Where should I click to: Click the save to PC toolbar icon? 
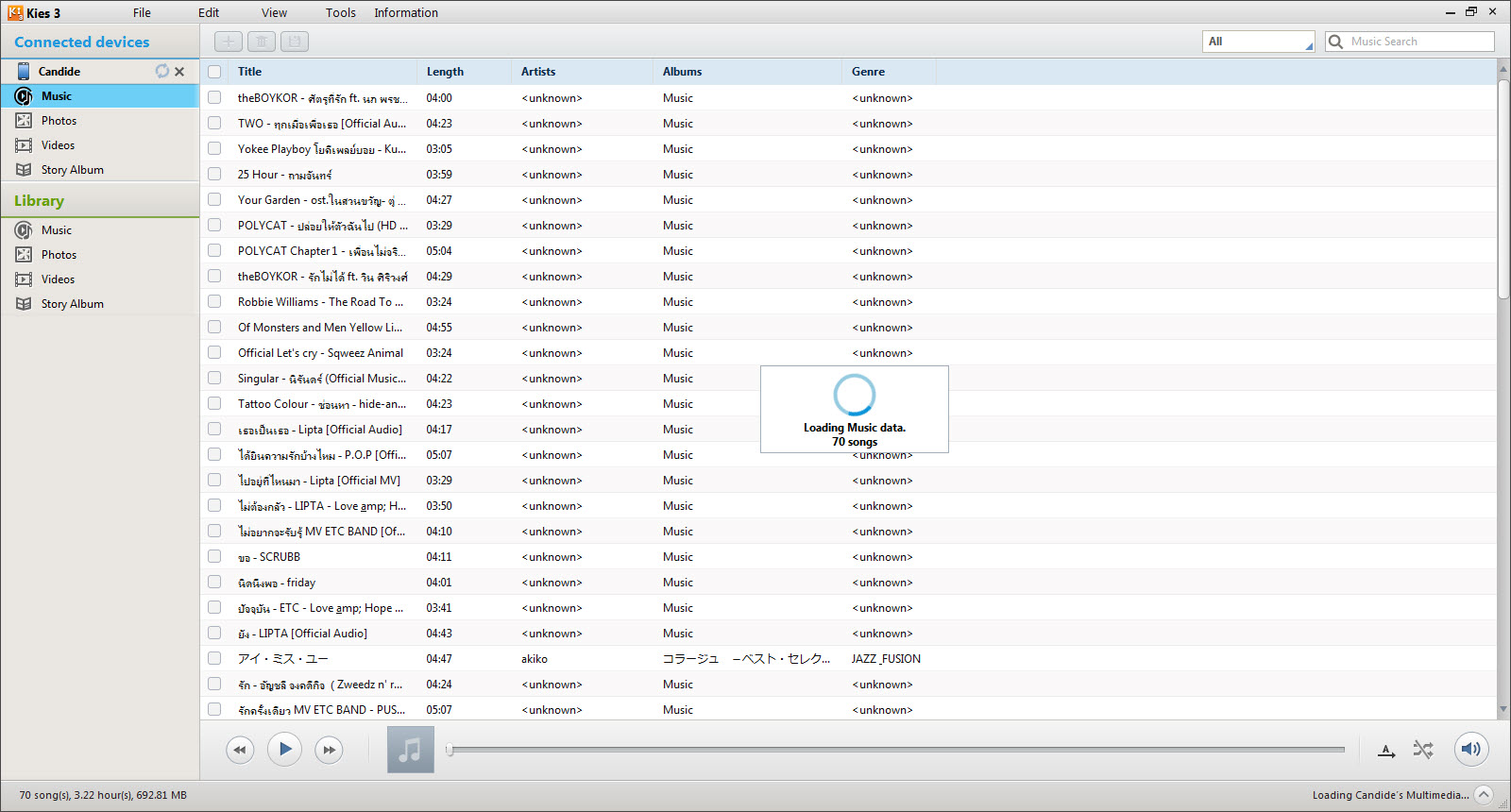pos(295,42)
